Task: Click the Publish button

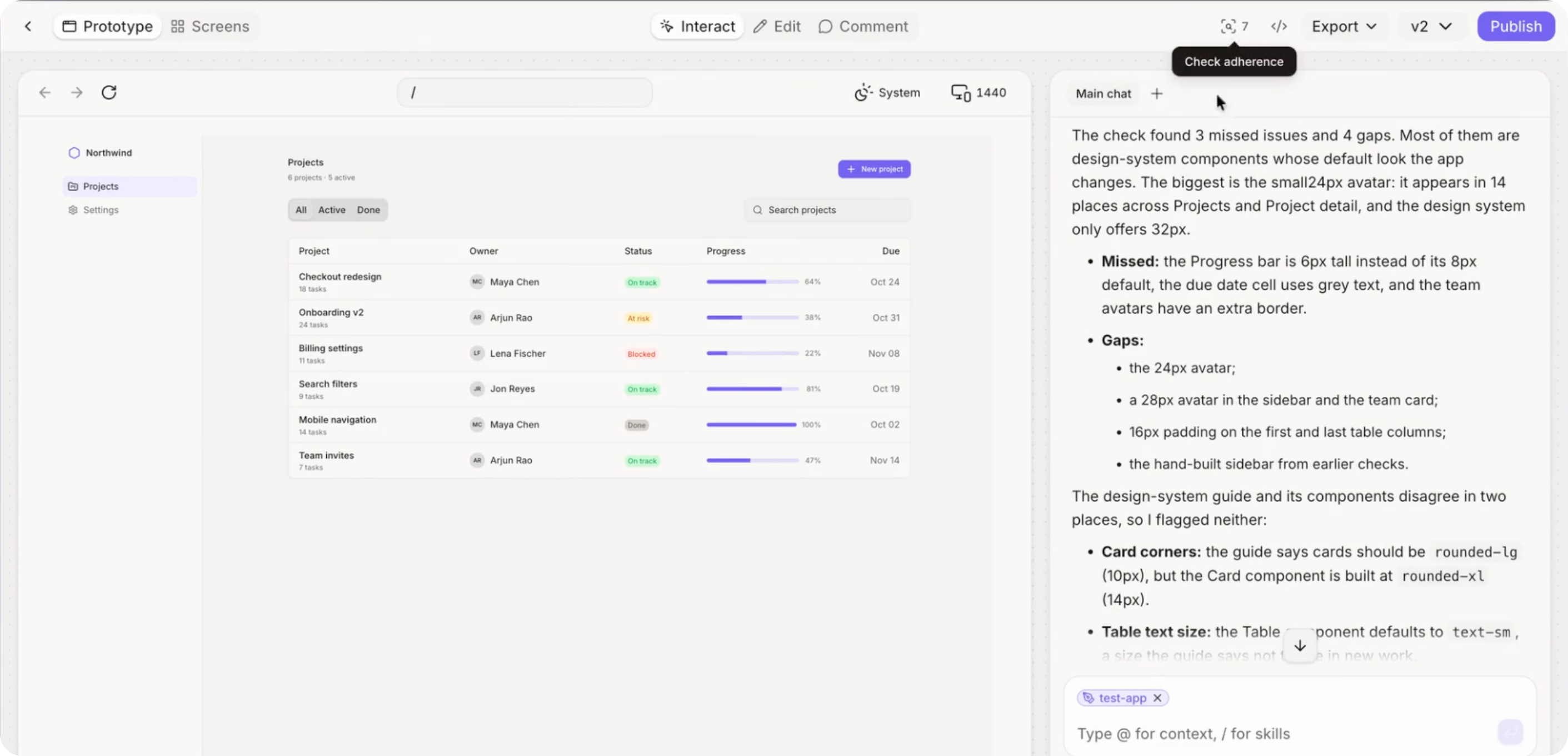Action: coord(1516,26)
